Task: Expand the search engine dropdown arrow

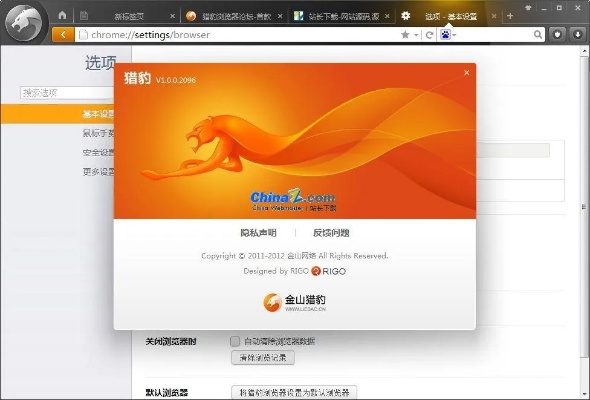Action: pyautogui.click(x=455, y=35)
